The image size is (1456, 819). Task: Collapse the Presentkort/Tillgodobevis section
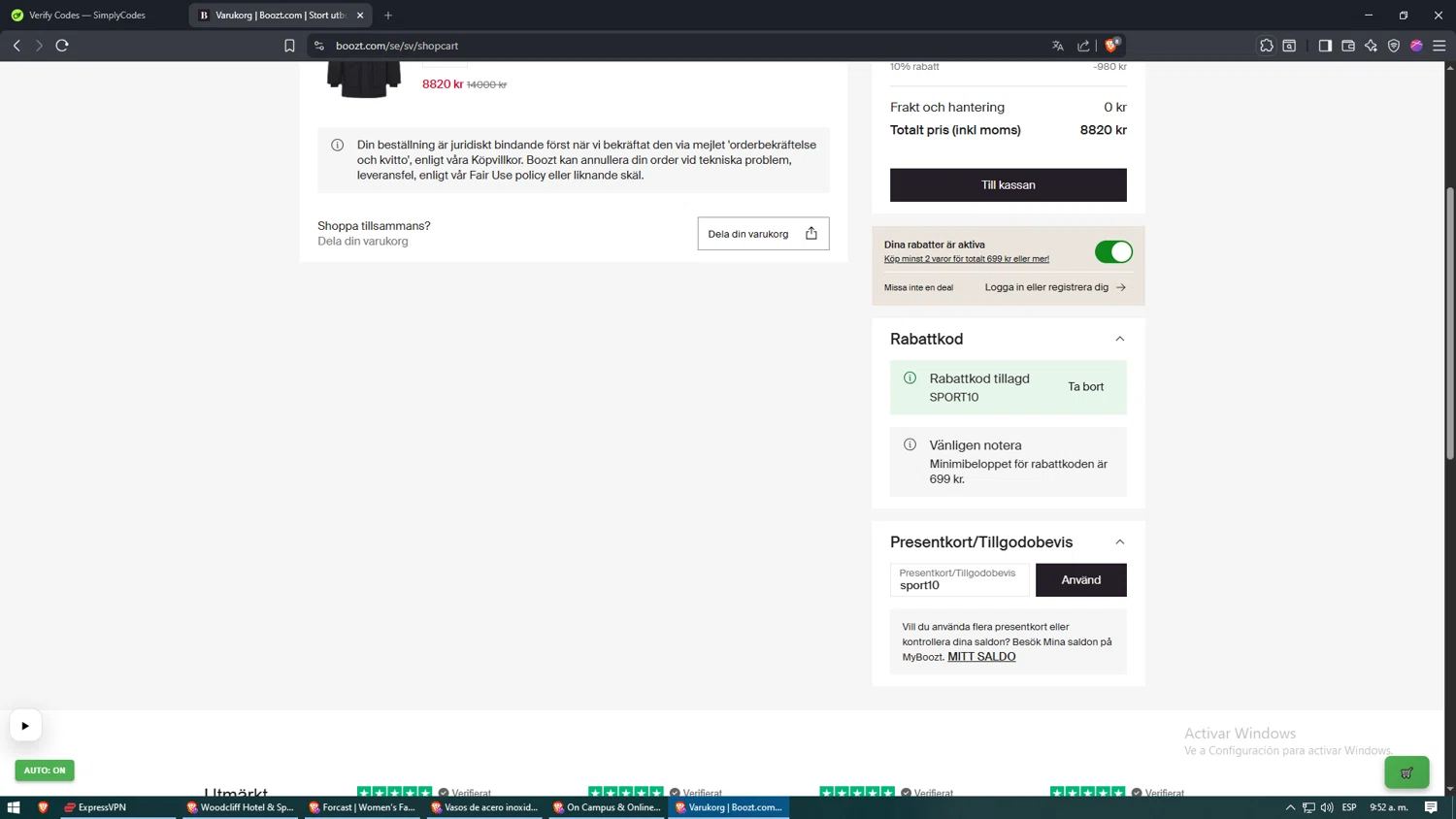click(1120, 542)
